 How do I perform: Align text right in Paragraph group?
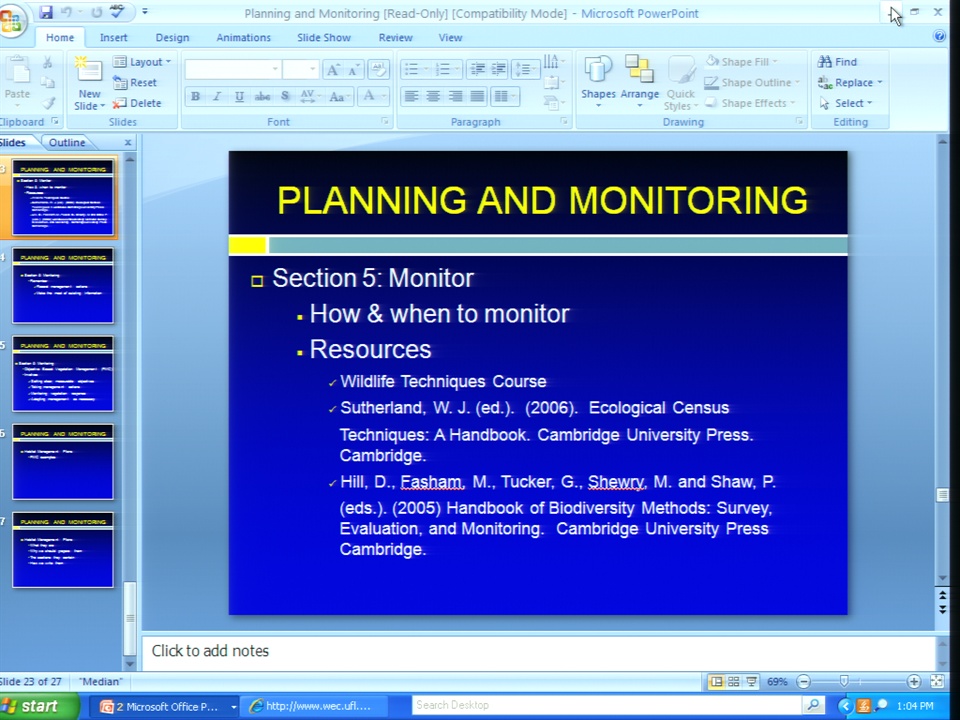point(456,96)
